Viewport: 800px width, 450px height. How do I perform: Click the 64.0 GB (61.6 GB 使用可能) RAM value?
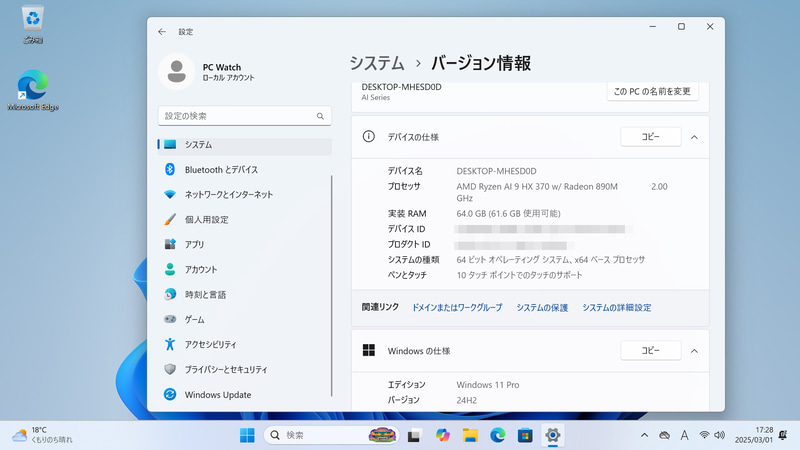[x=508, y=214]
